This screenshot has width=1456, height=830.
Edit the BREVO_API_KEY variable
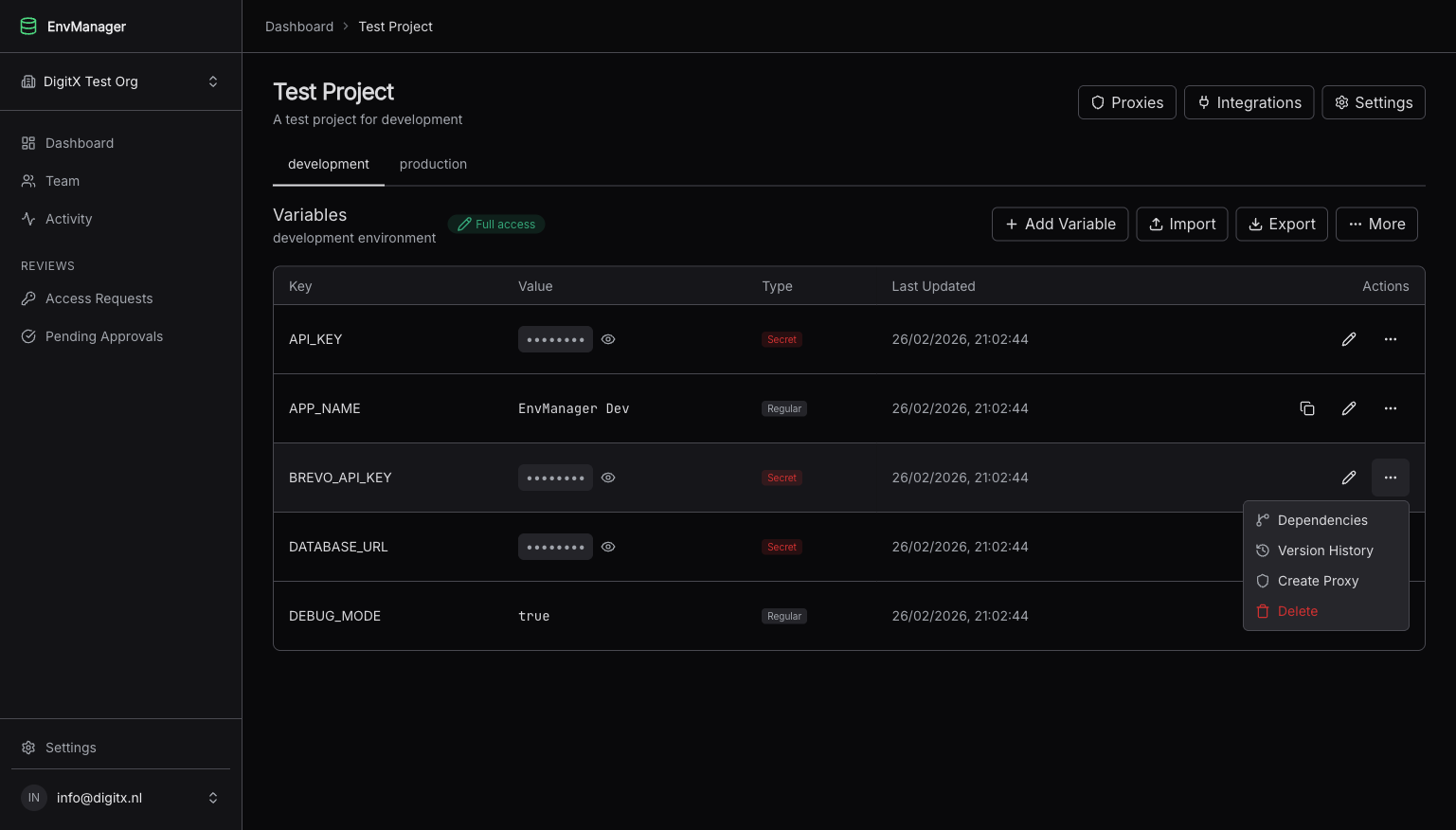[1349, 478]
